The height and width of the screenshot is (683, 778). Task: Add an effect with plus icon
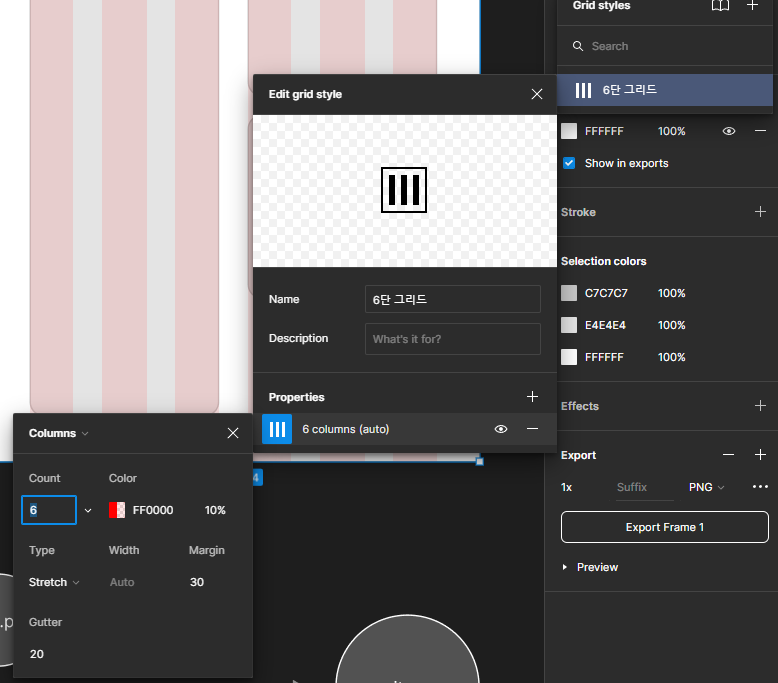760,406
